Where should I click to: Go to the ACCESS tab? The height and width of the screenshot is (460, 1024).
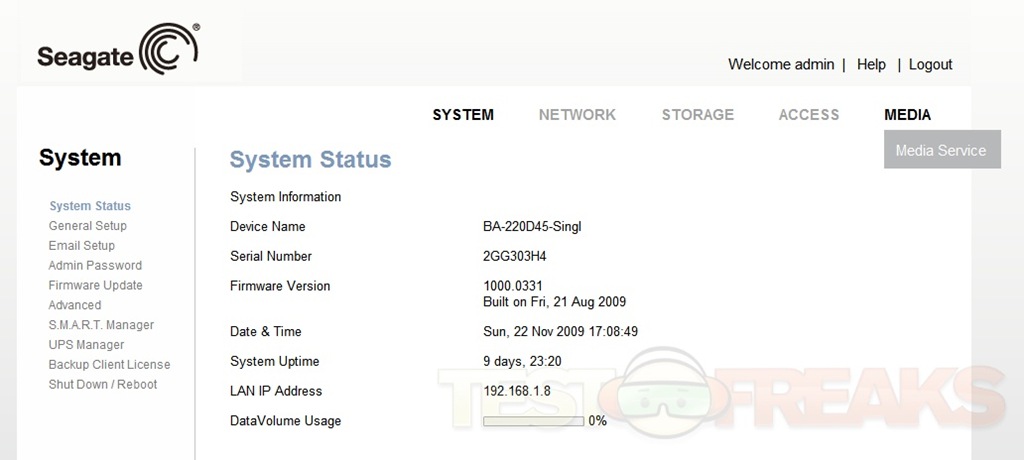tap(808, 115)
